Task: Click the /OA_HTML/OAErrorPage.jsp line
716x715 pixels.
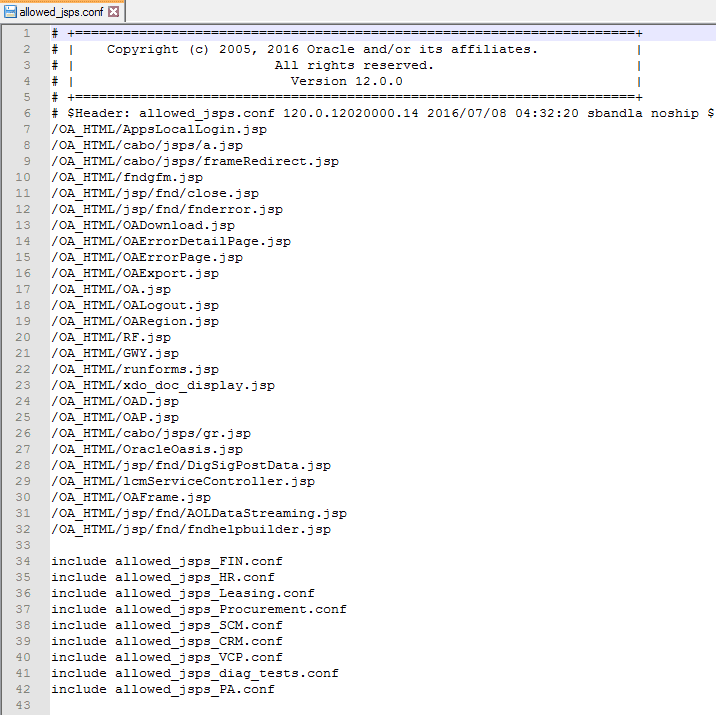Action: (147, 257)
